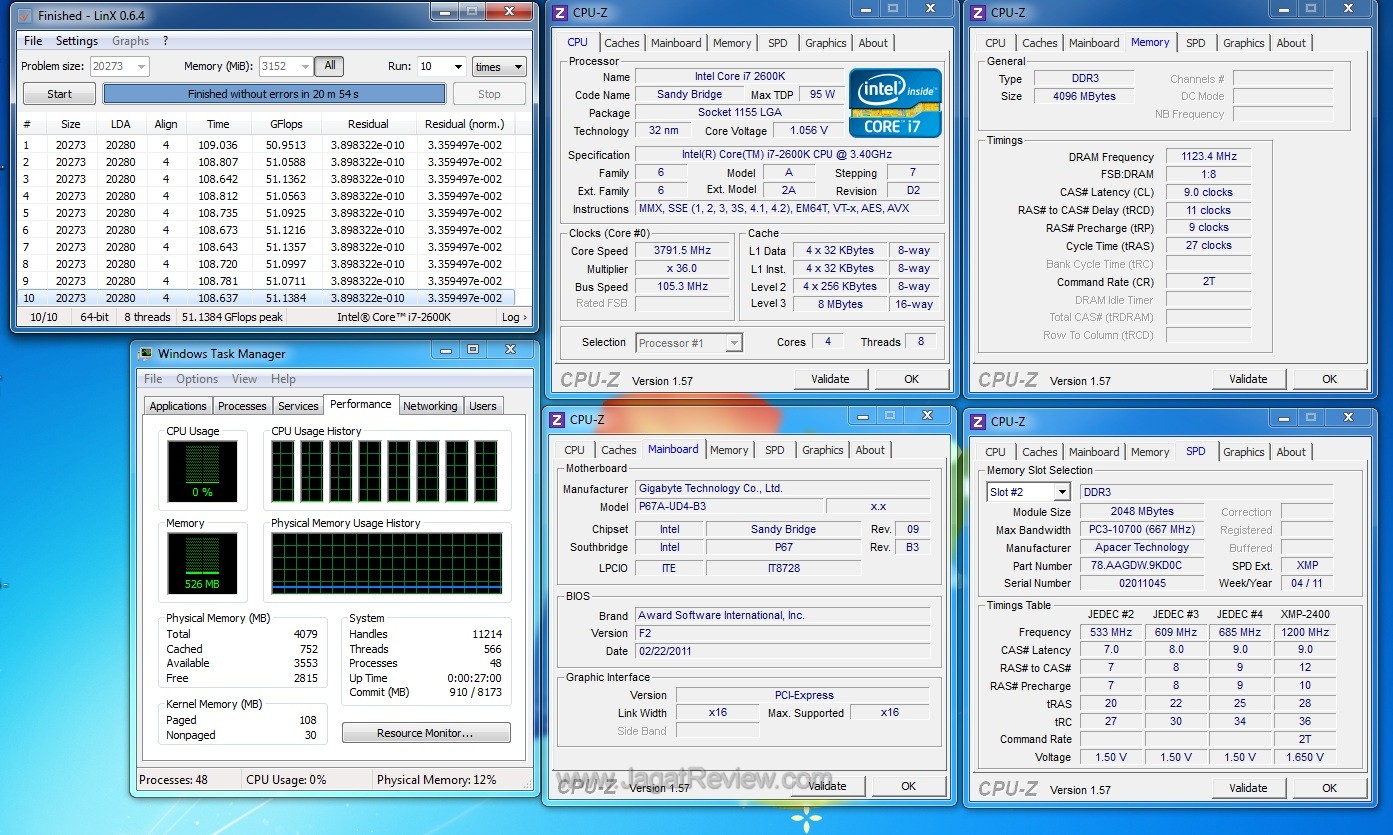Click the green Memory usage gauge
Screen dimensions: 1393x835
[x=202, y=563]
